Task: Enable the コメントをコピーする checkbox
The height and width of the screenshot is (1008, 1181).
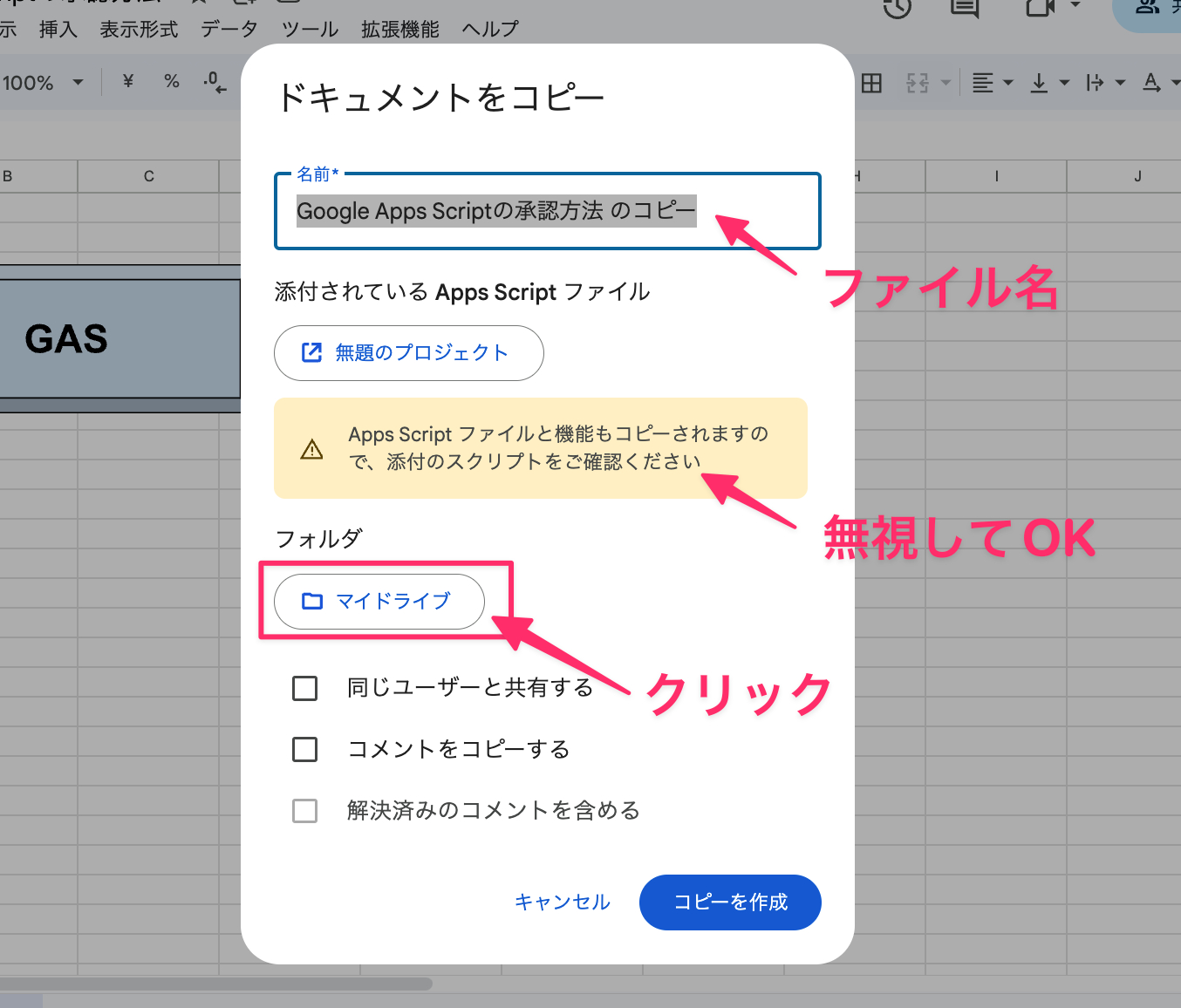Action: [305, 749]
